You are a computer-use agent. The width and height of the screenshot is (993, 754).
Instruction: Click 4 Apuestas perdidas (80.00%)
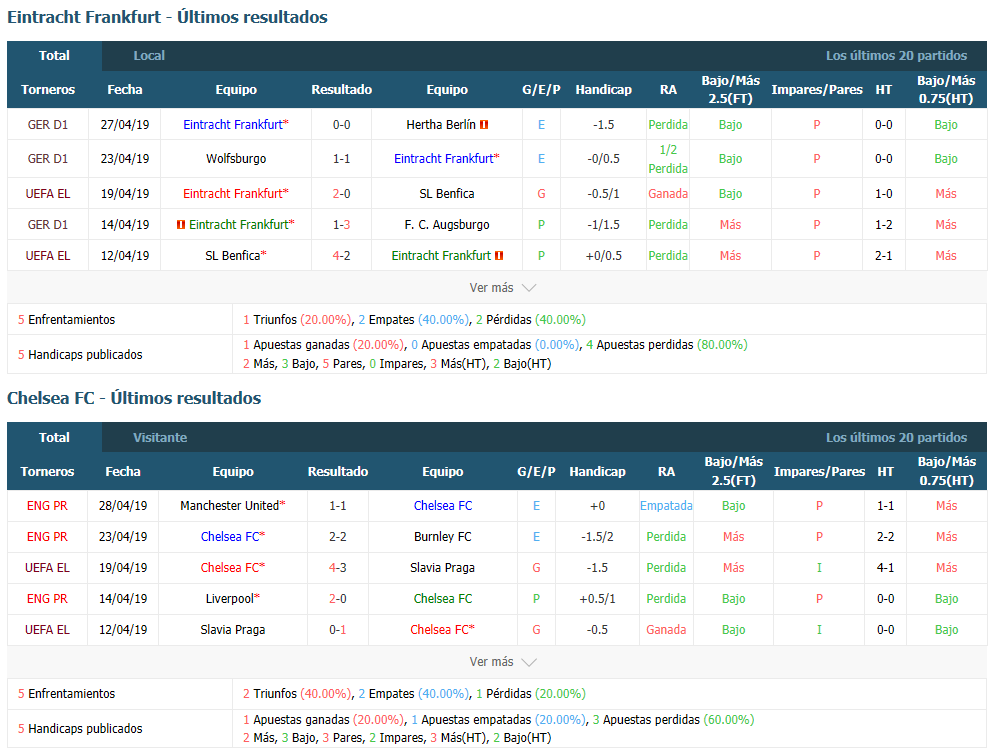click(667, 345)
